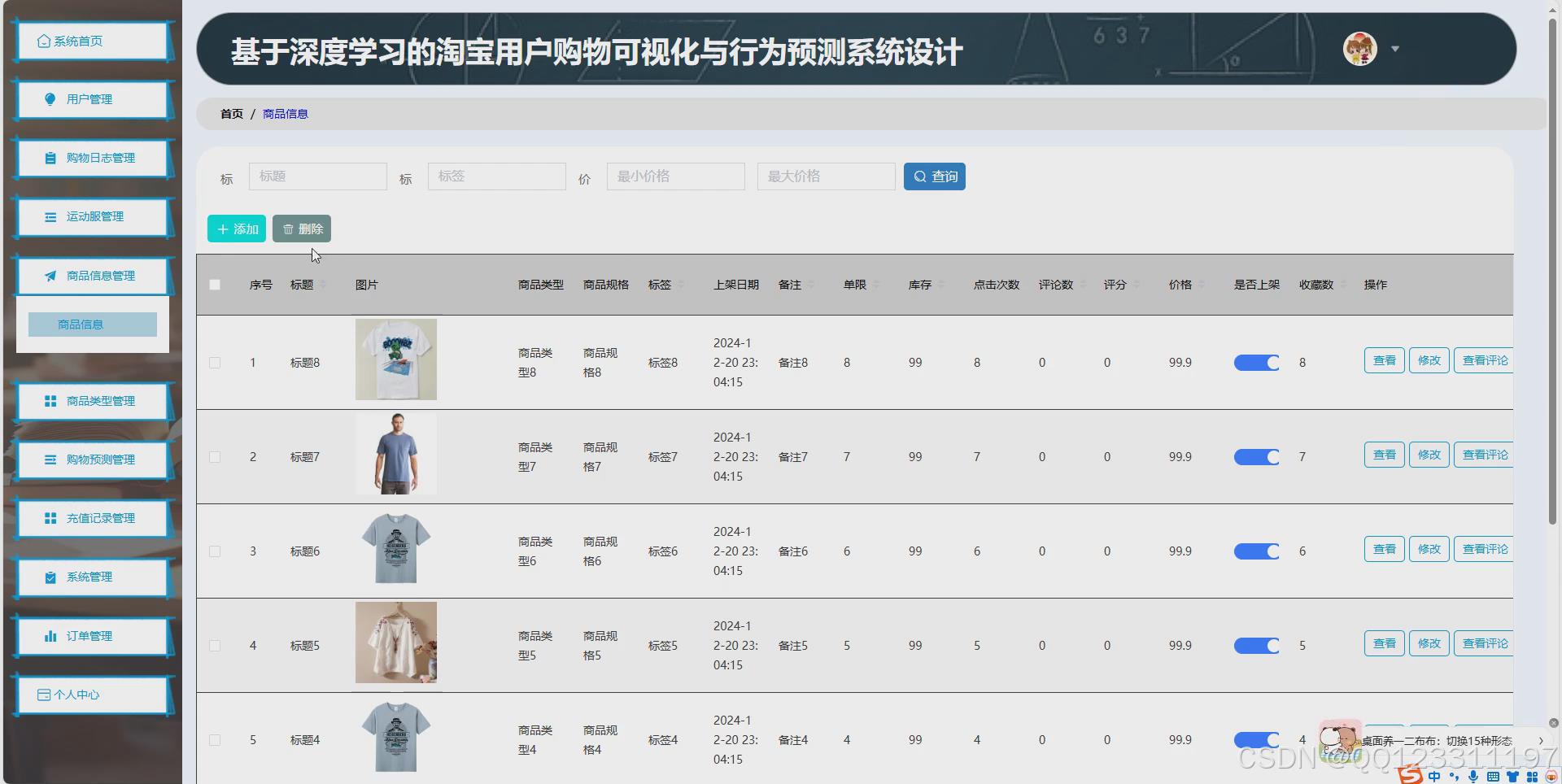Focus the 标题 search field
The width and height of the screenshot is (1562, 784).
coord(318,176)
